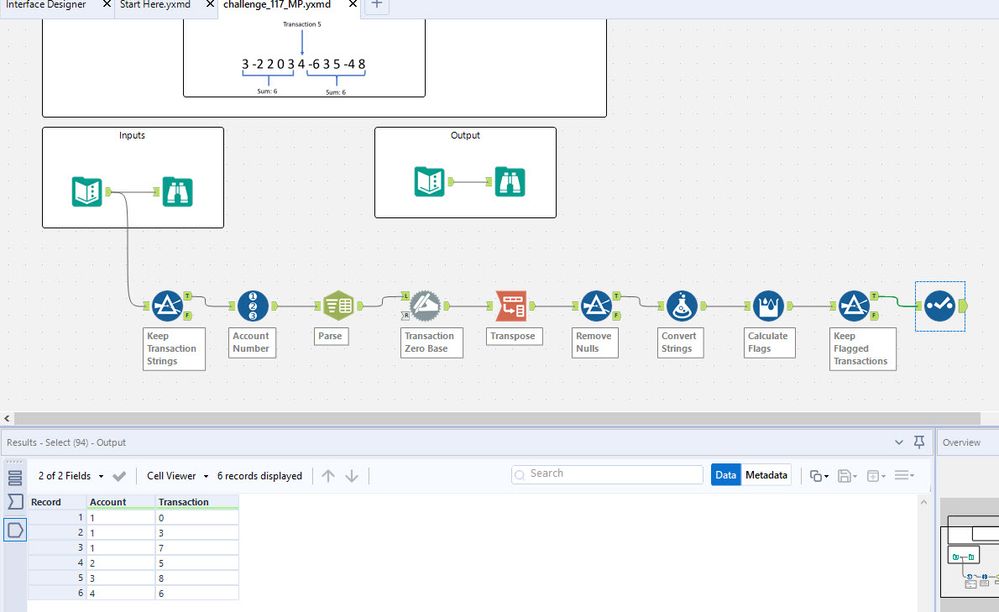
Task: Select the Convert Strings formula tool
Action: (682, 306)
